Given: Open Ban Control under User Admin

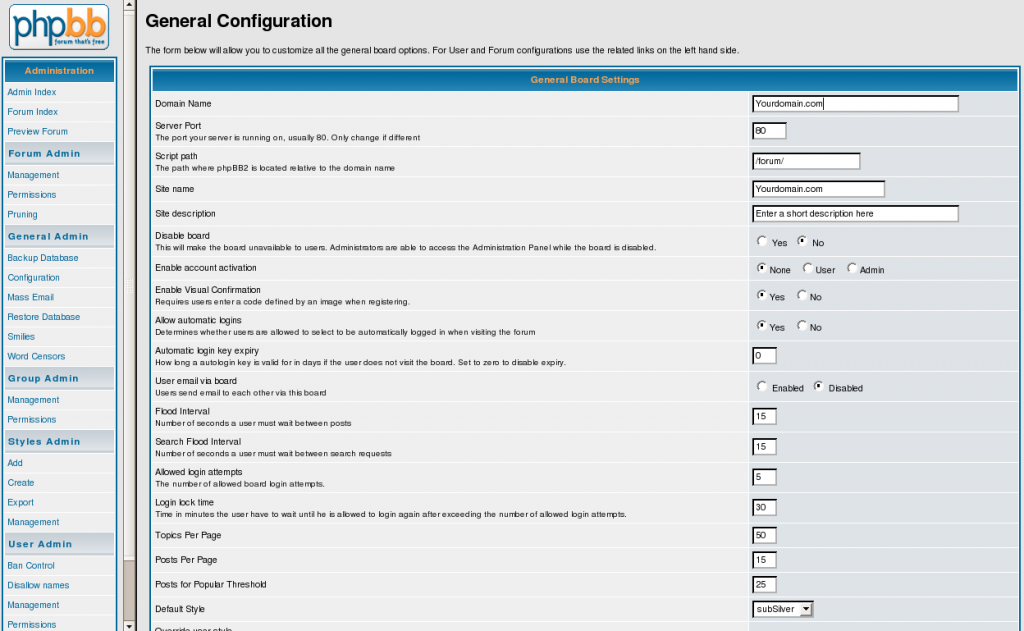Looking at the screenshot, I should [31, 566].
